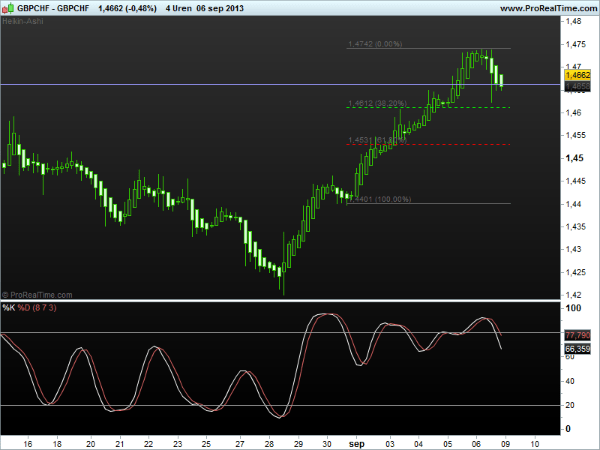Select the 1,4401 (100,00%) Fibonacci label

click(x=380, y=199)
